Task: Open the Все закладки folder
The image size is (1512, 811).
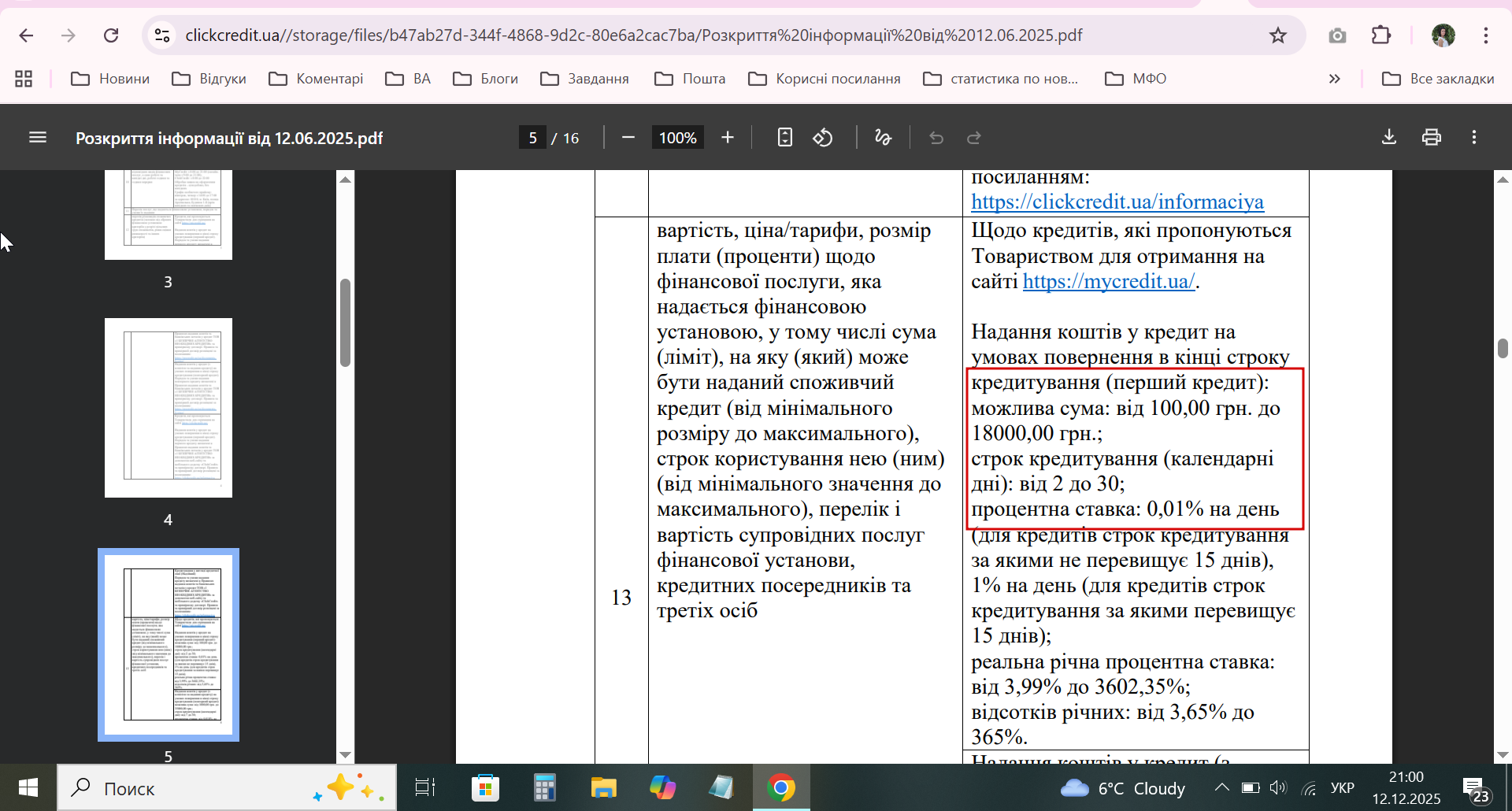Action: pos(1438,79)
